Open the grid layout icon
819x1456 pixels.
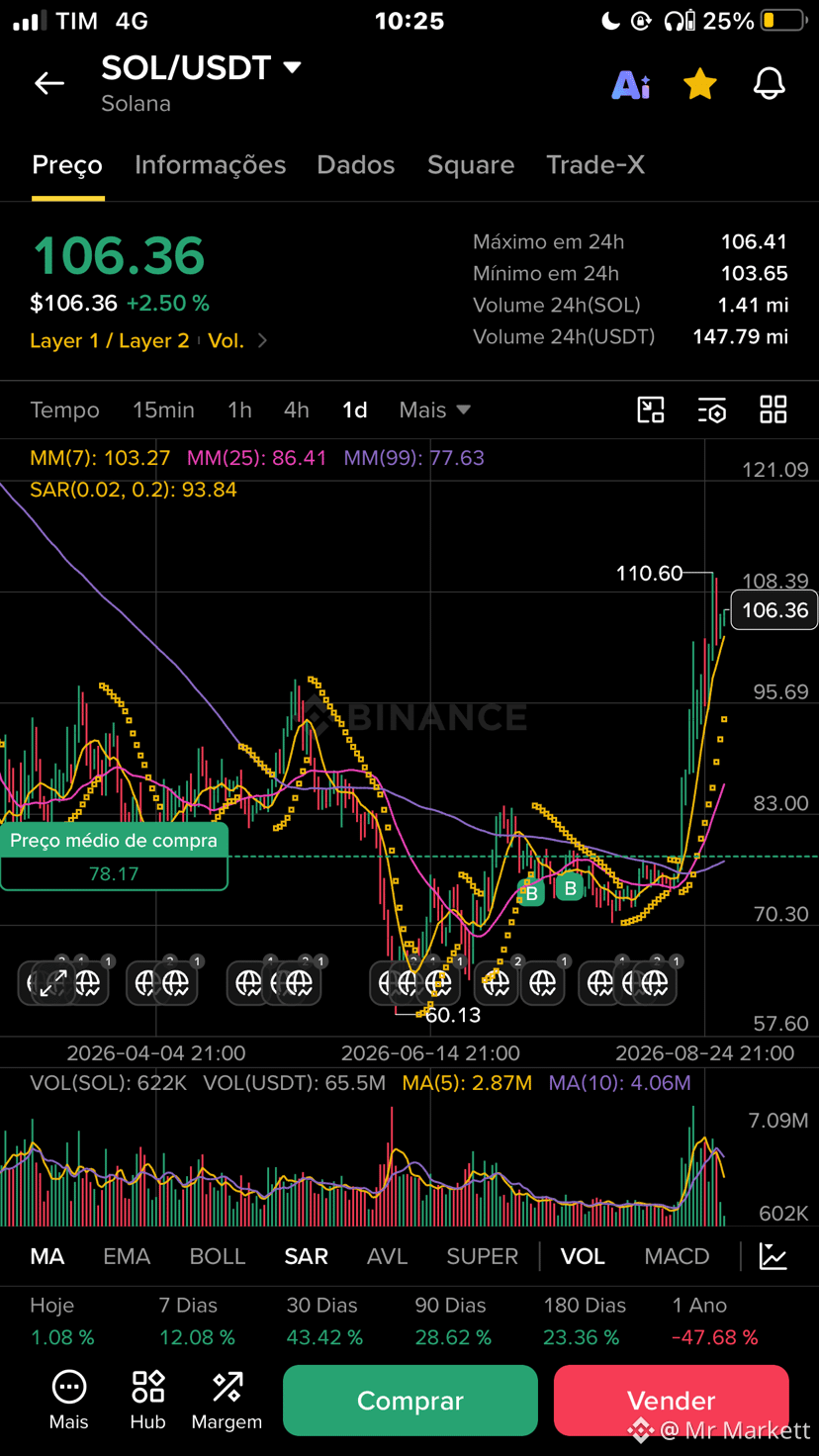pyautogui.click(x=773, y=409)
